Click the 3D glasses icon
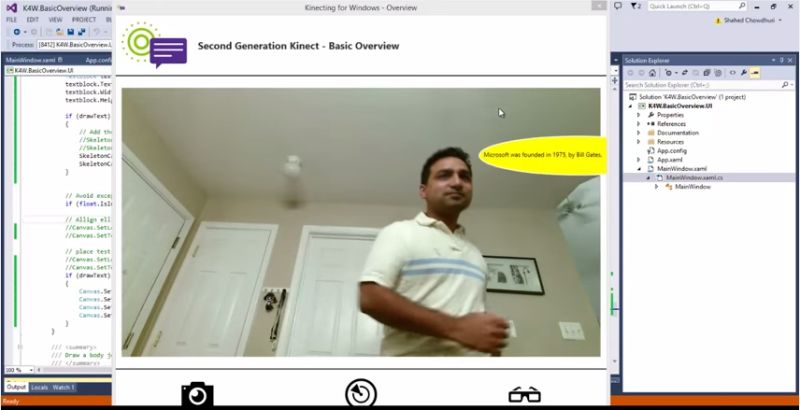 click(x=524, y=394)
